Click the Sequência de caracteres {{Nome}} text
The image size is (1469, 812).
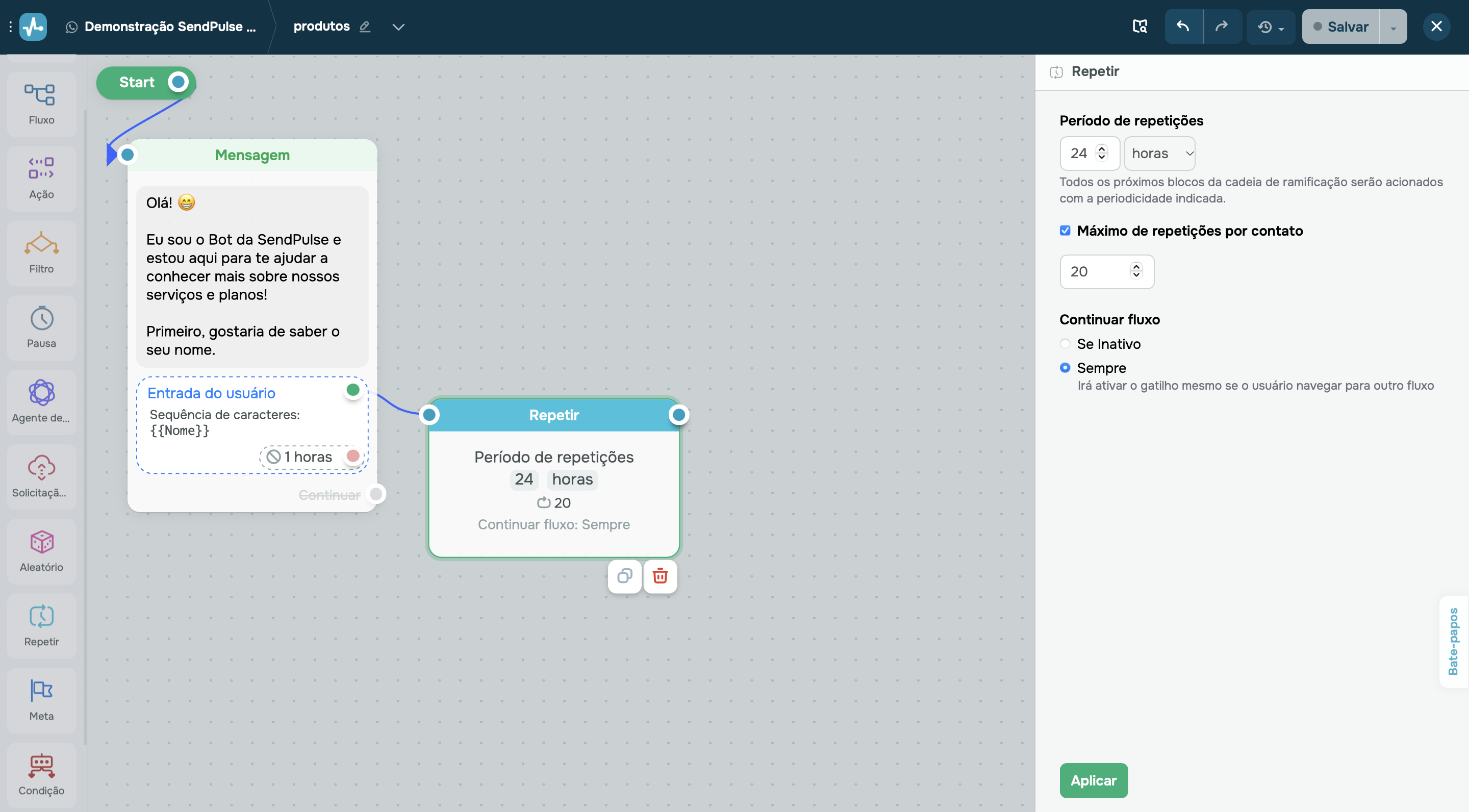point(224,422)
